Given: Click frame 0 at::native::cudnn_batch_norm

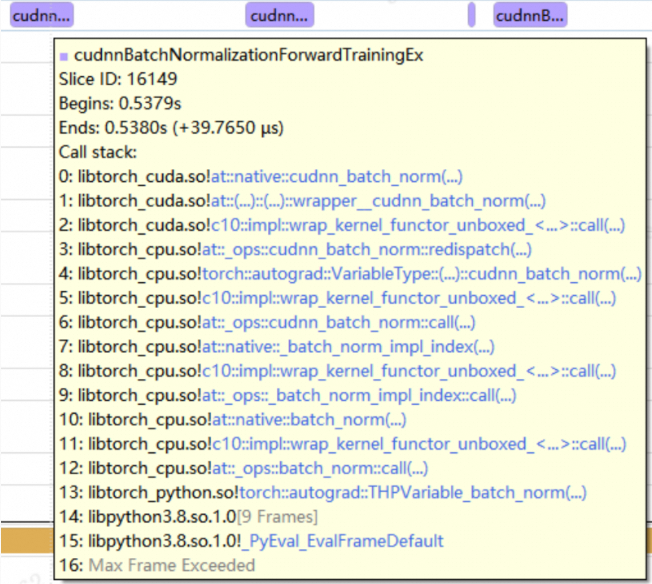Looking at the screenshot, I should coord(261,177).
